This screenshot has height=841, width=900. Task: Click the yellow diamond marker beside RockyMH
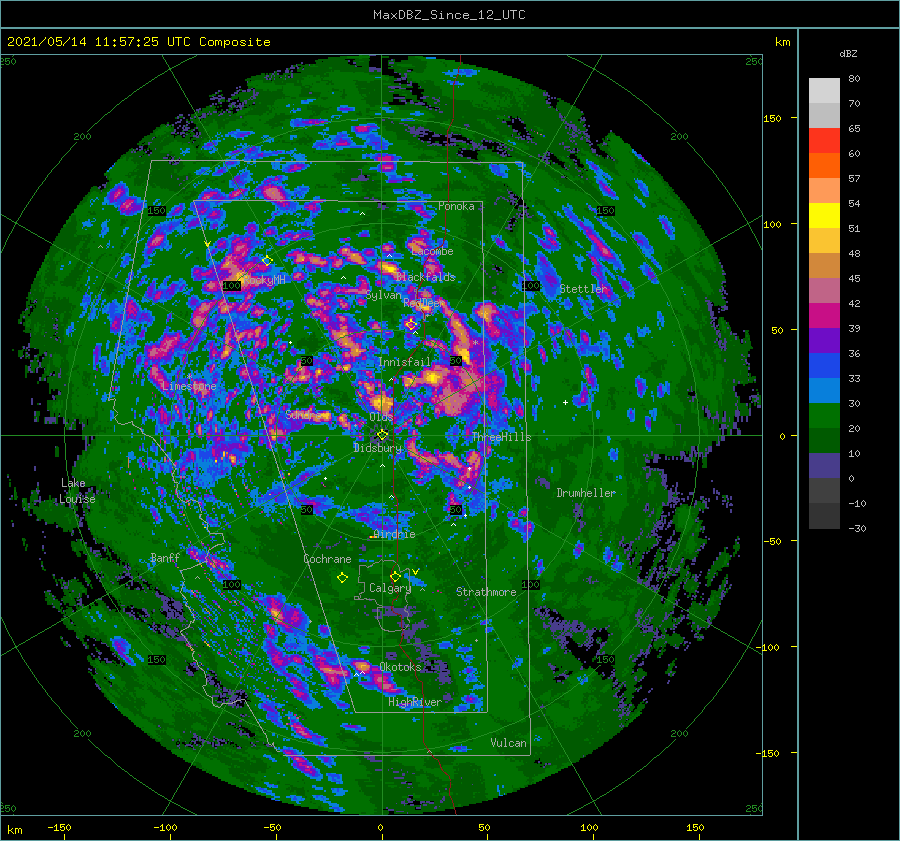pos(267,261)
